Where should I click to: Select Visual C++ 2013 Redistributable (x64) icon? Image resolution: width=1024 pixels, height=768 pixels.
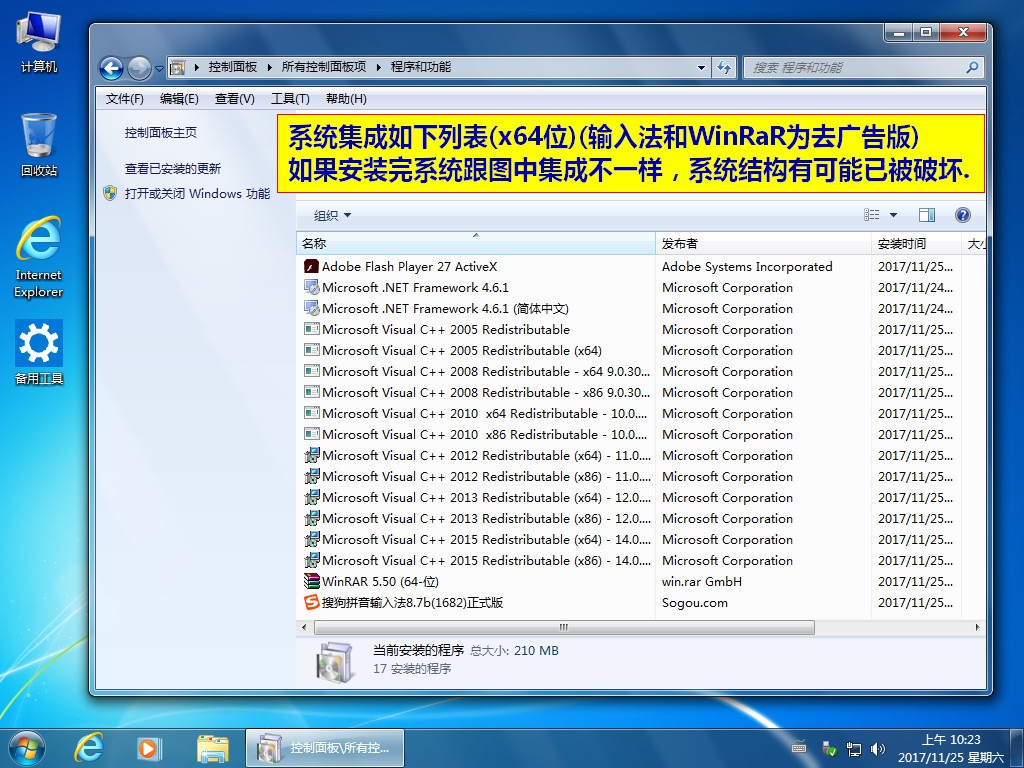click(x=312, y=497)
